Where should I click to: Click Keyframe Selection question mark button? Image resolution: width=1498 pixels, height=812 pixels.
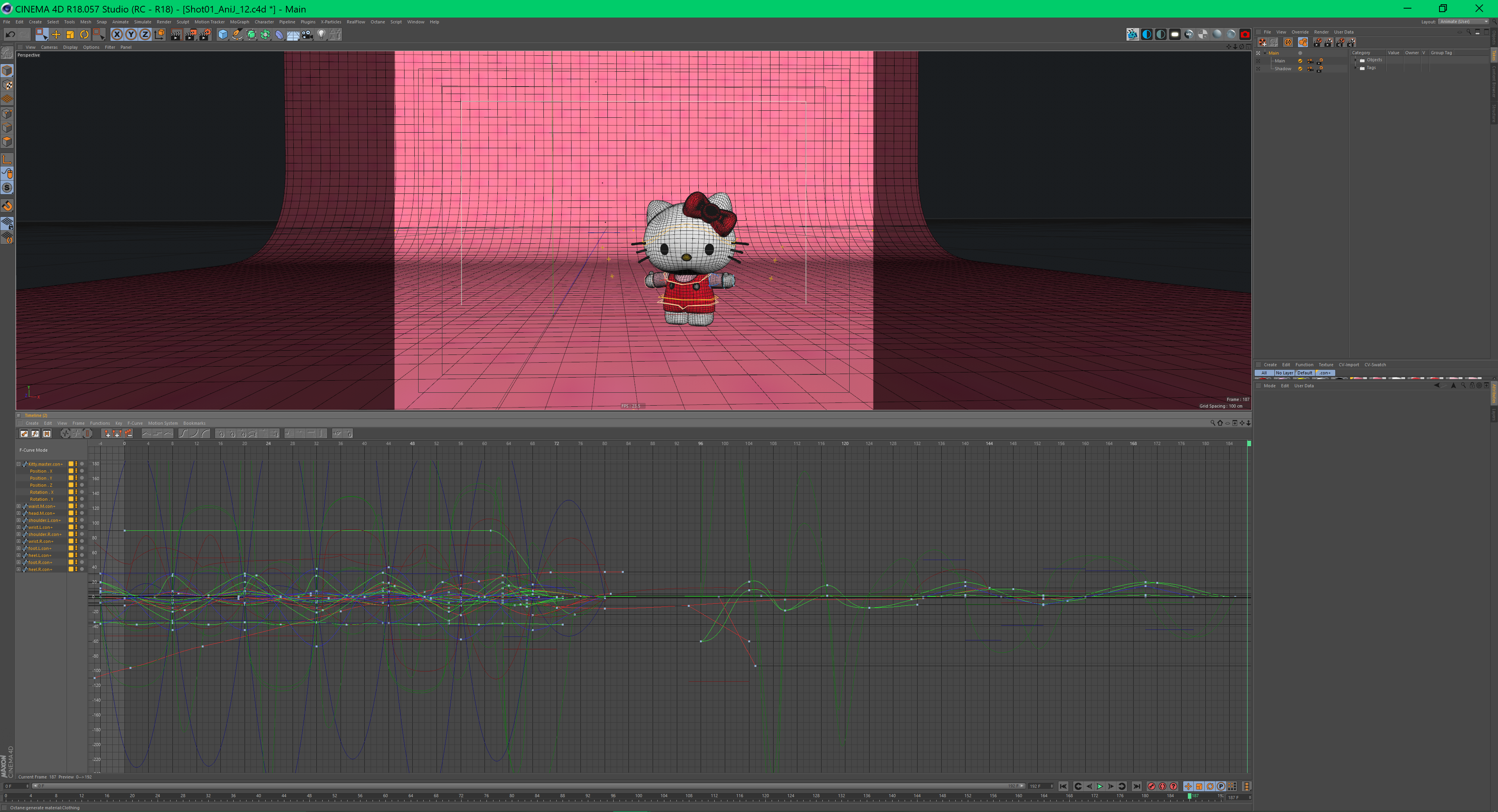click(x=1173, y=786)
